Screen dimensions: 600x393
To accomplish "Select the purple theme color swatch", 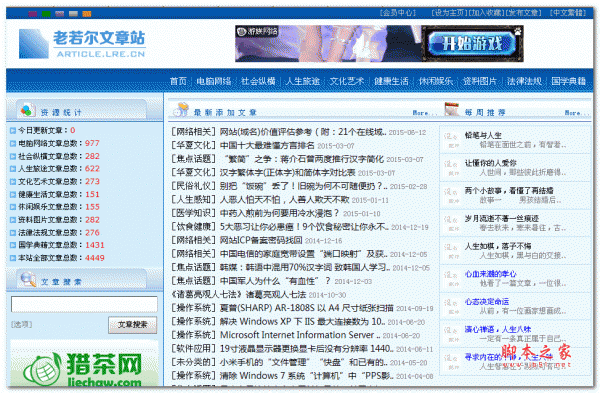I will tap(33, 14).
